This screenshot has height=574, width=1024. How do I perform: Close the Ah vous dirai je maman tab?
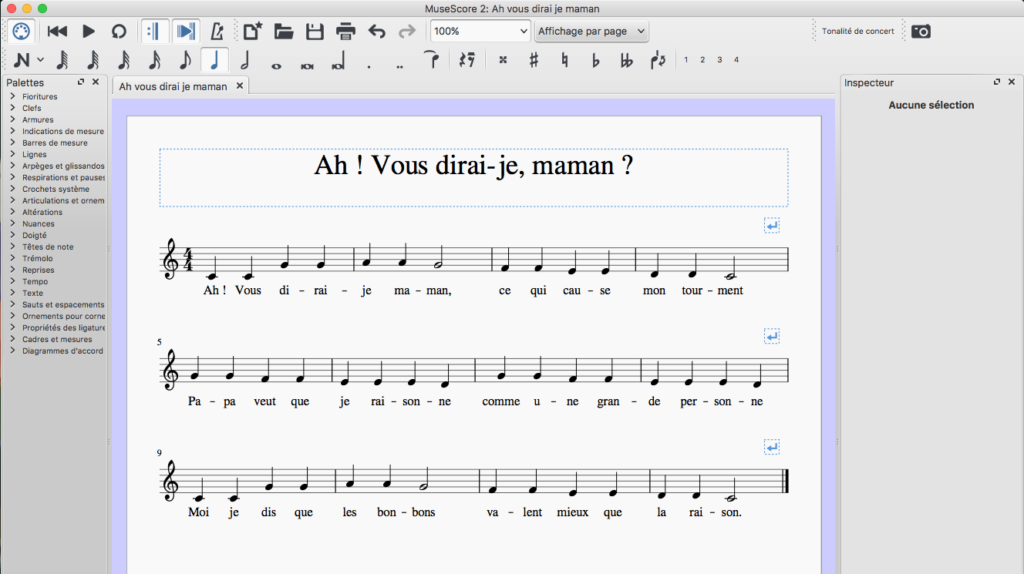[240, 86]
